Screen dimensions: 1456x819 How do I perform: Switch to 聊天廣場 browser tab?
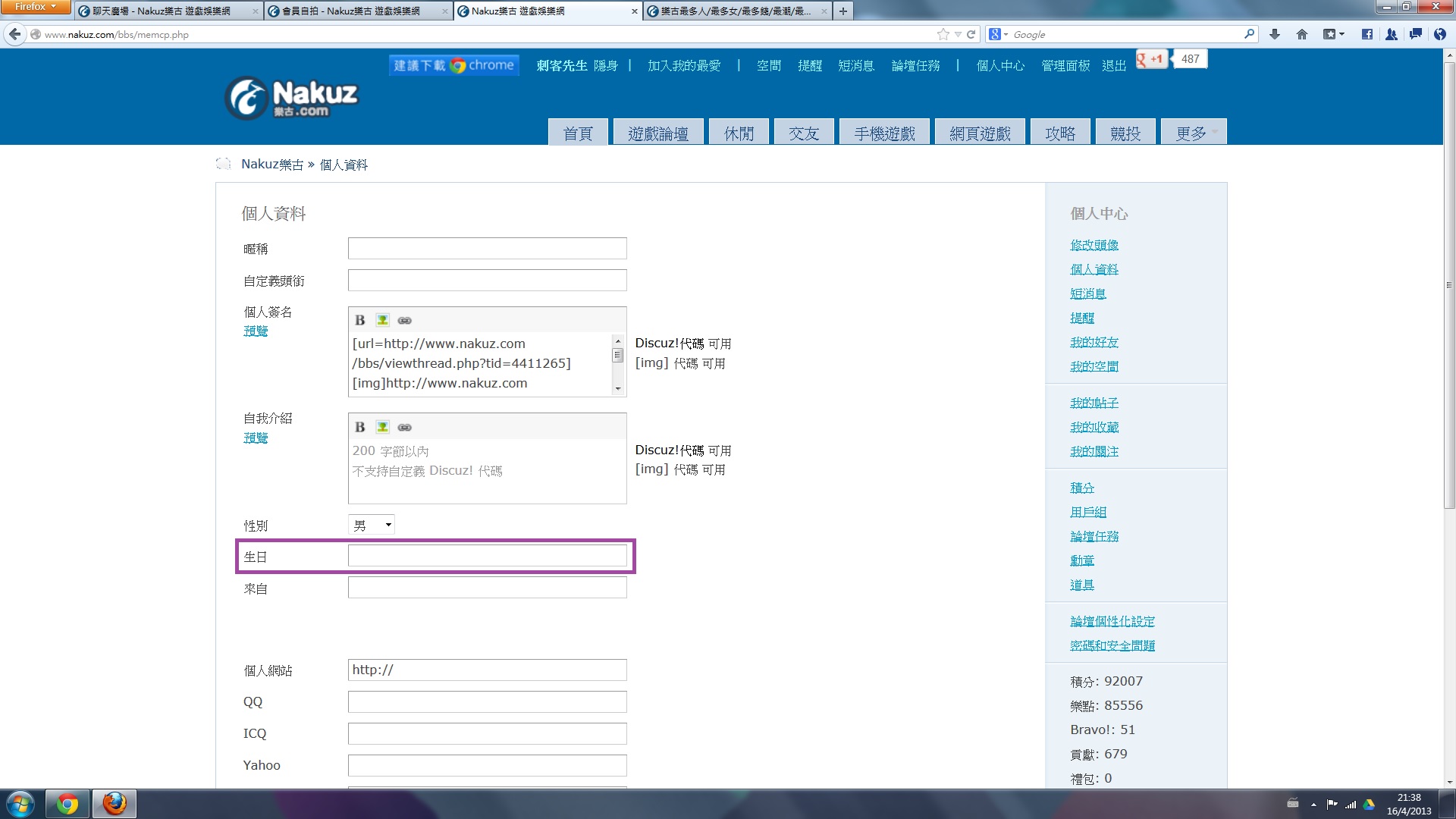click(168, 11)
